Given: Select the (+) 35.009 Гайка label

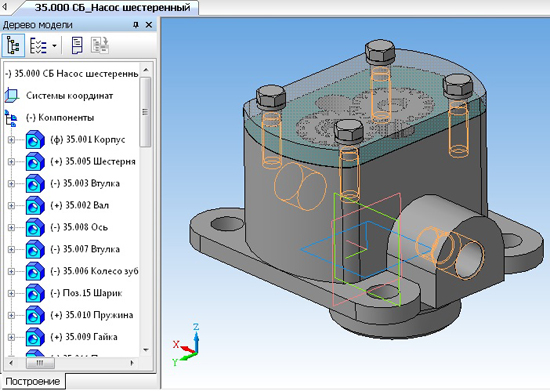Looking at the screenshot, I should (84, 337).
